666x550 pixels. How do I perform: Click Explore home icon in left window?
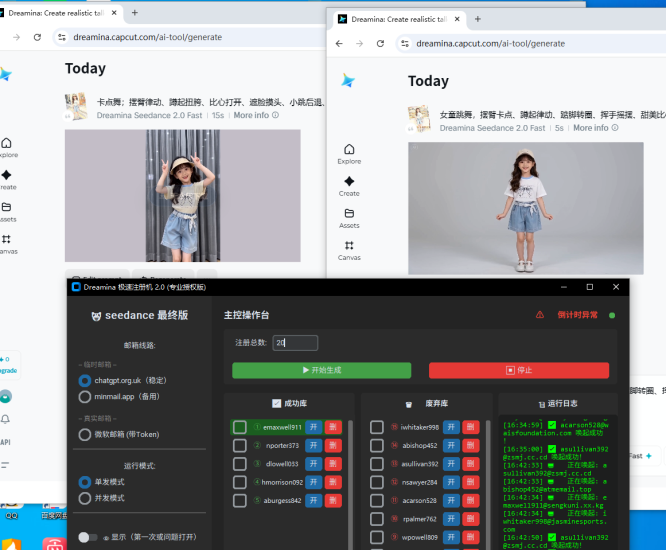(x=6, y=143)
